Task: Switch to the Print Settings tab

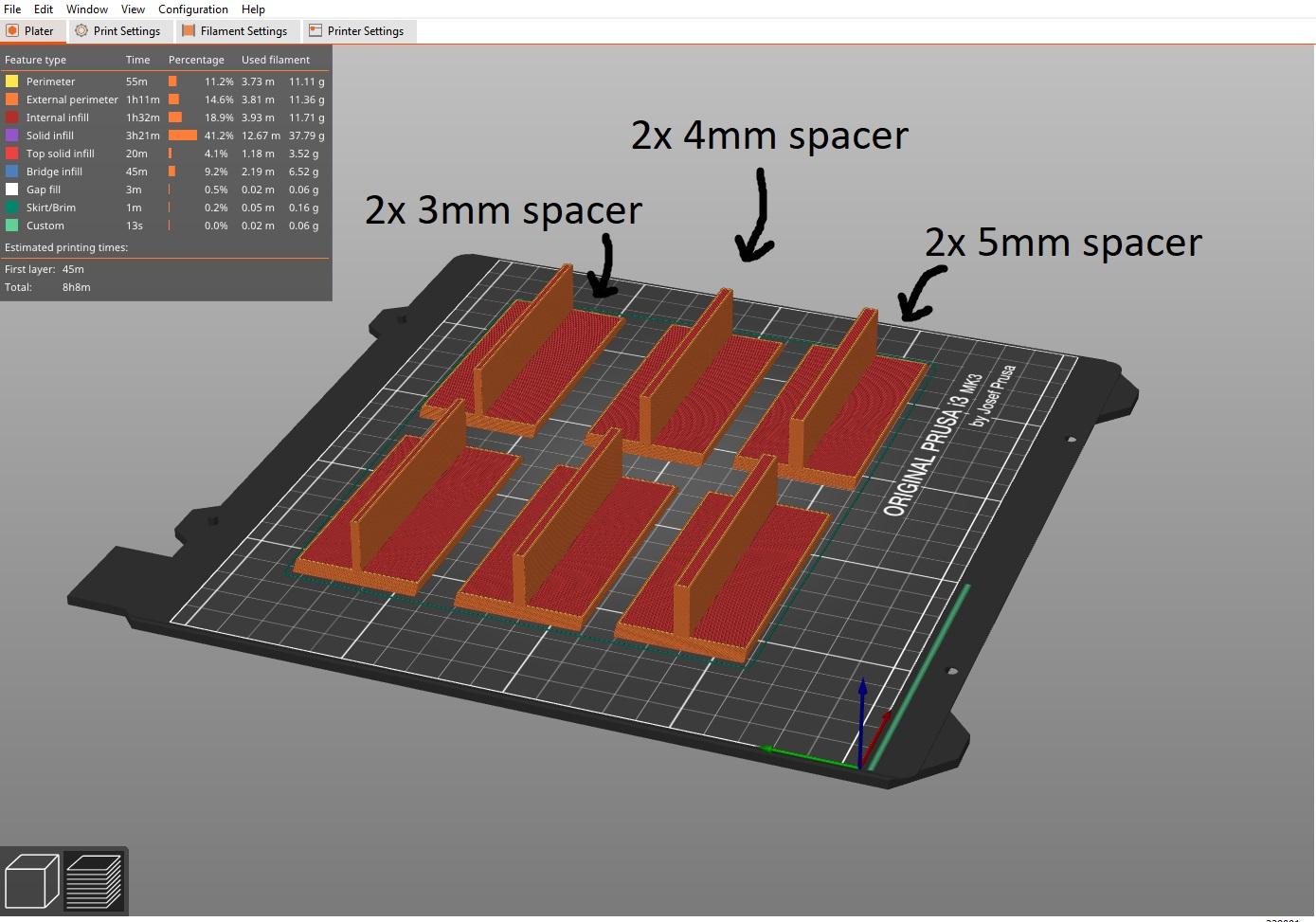Action: [x=119, y=30]
